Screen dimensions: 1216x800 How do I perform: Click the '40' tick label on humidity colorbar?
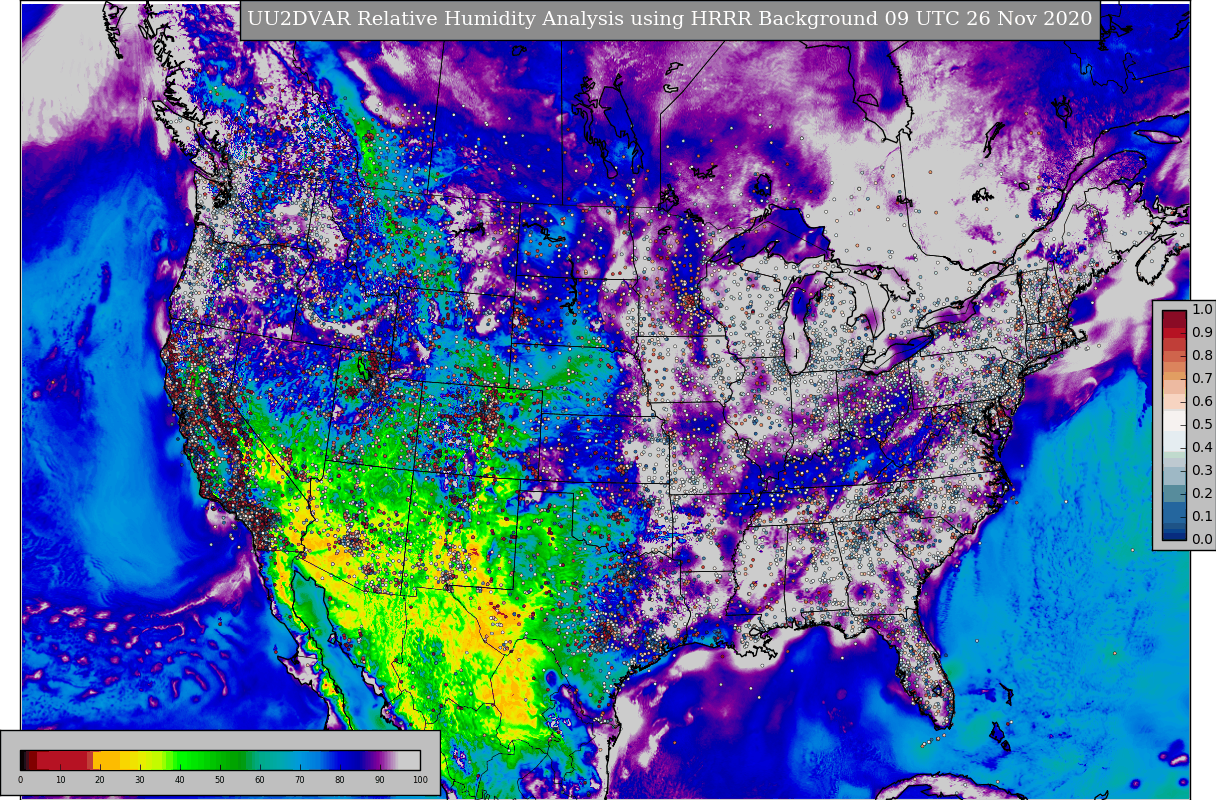point(180,780)
